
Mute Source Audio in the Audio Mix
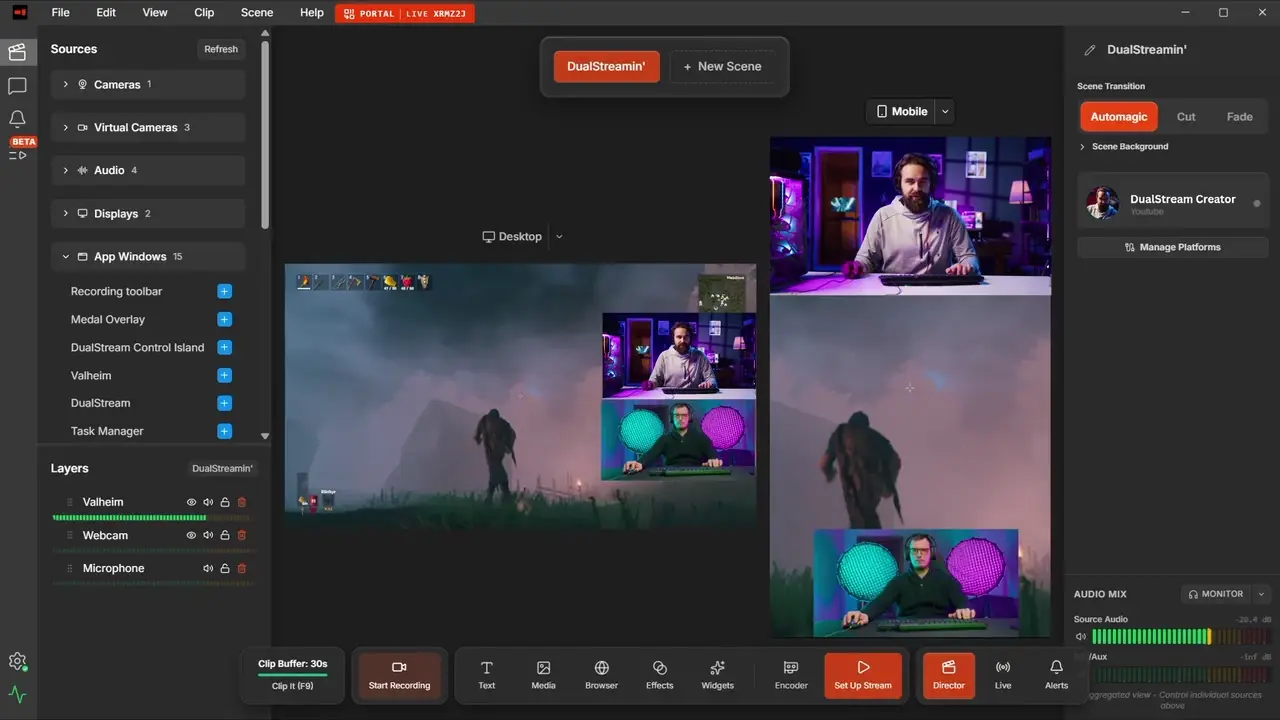1080,636
